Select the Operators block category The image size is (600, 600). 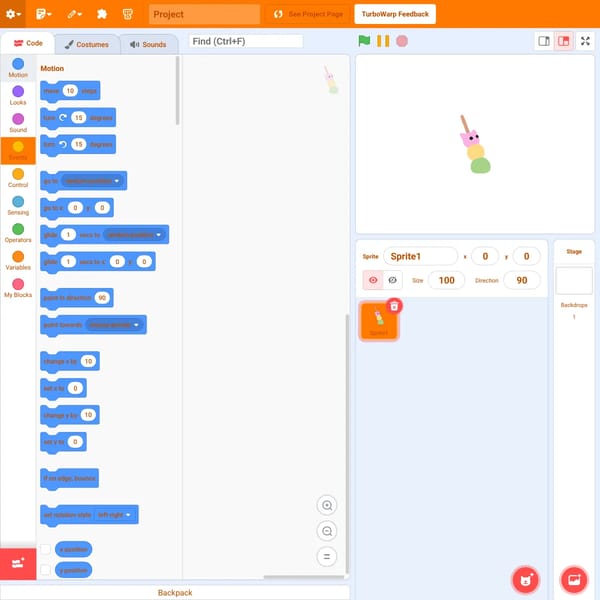click(18, 233)
